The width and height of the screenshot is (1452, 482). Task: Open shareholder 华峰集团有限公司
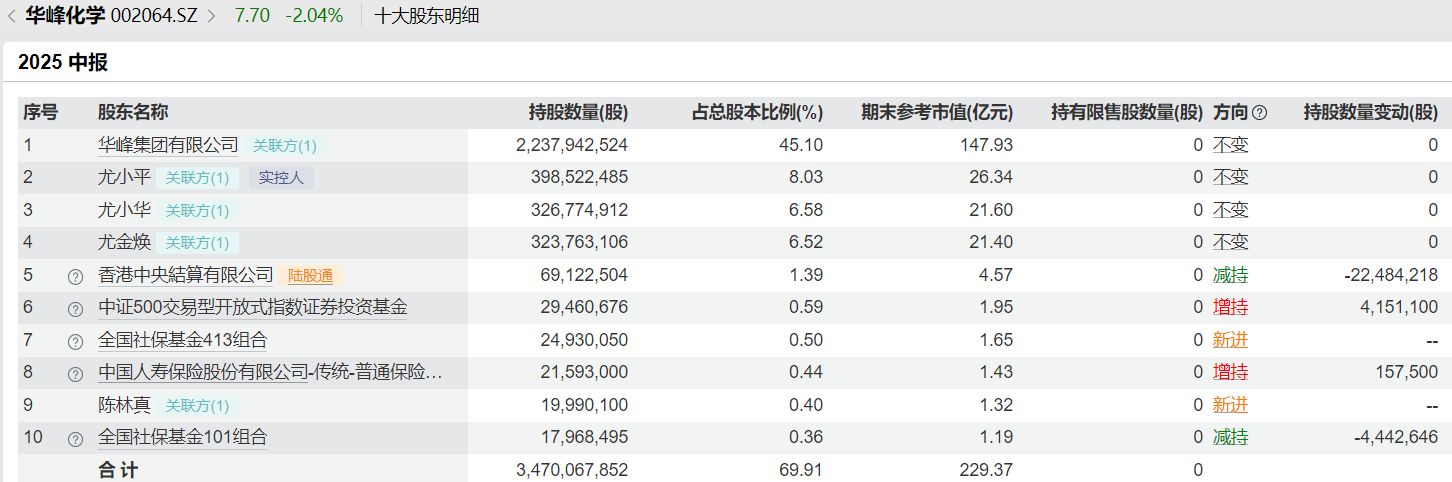tap(168, 145)
